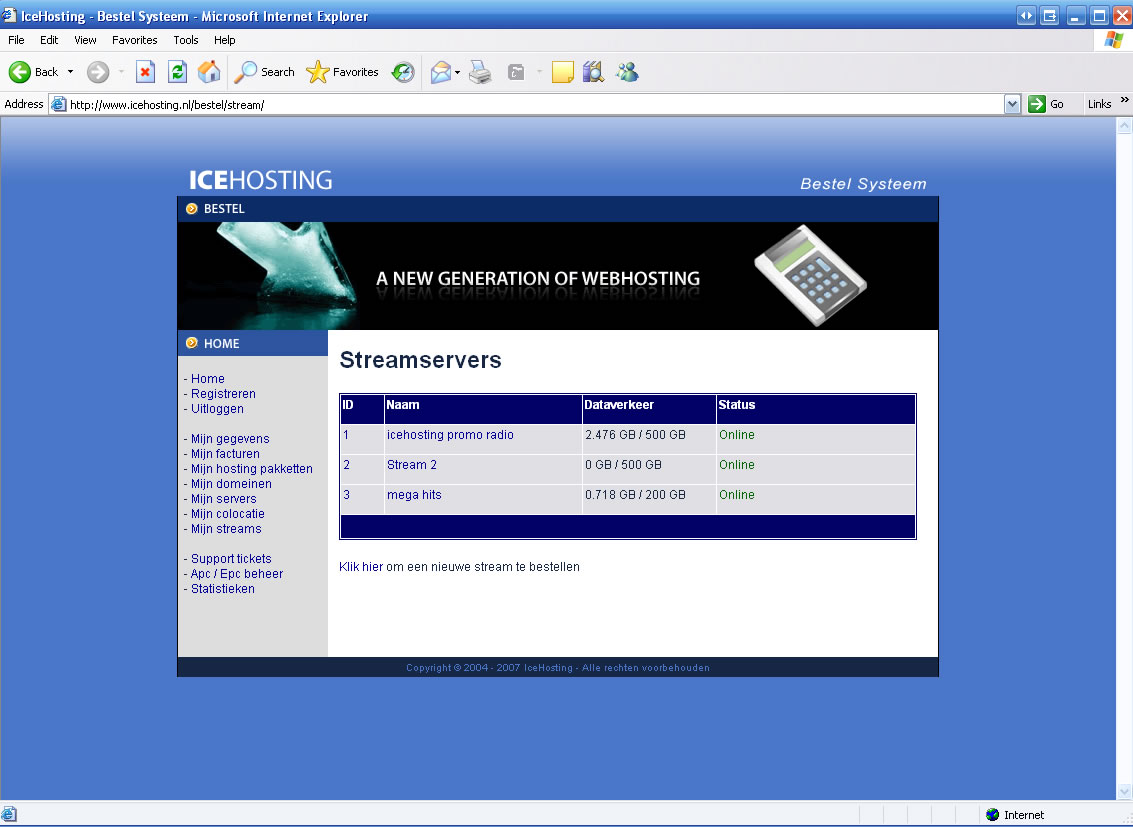
Task: Click the Print toolbar icon
Action: (x=480, y=72)
